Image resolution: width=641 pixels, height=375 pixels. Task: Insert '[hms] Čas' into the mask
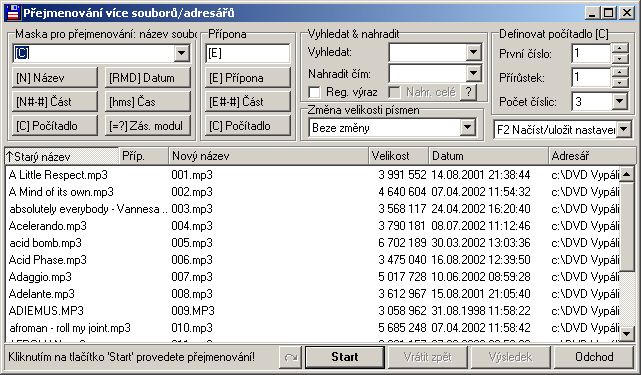click(148, 102)
